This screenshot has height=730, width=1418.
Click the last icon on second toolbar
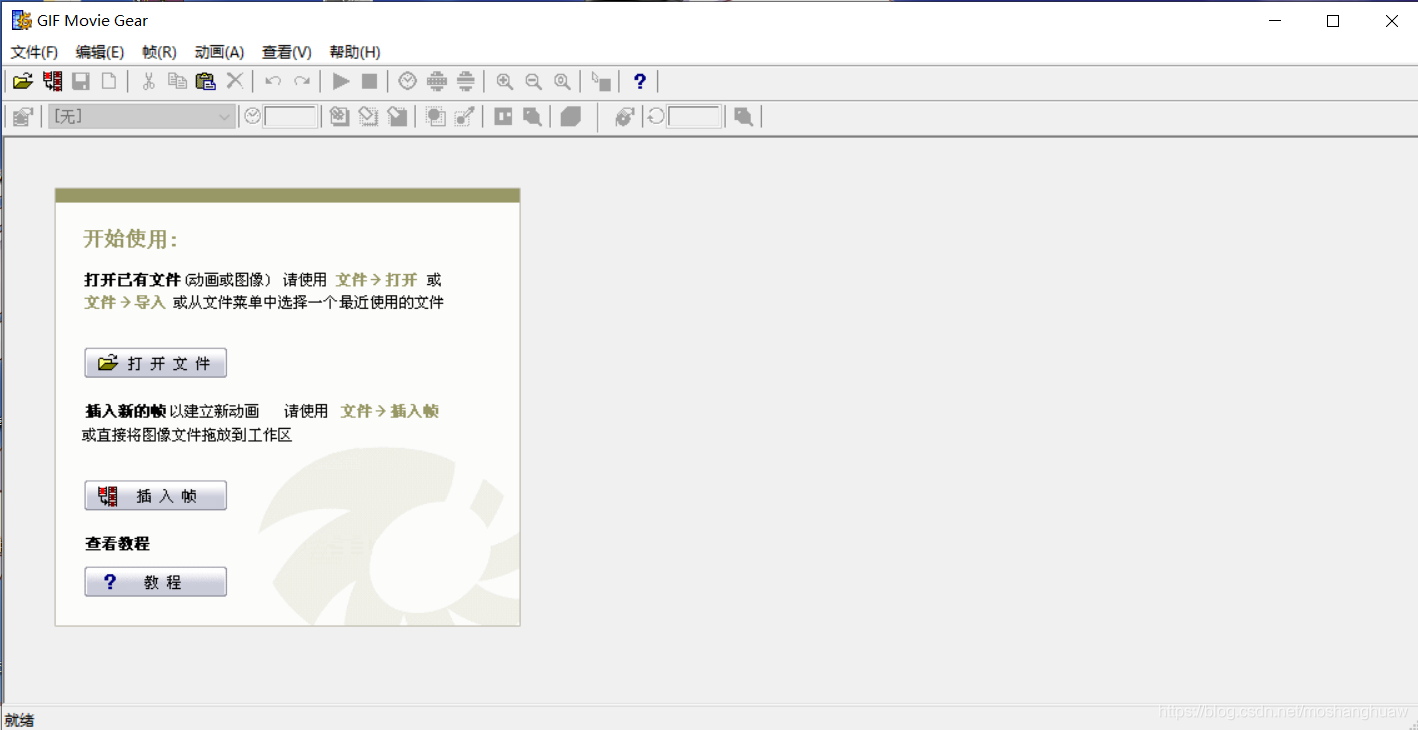743,117
